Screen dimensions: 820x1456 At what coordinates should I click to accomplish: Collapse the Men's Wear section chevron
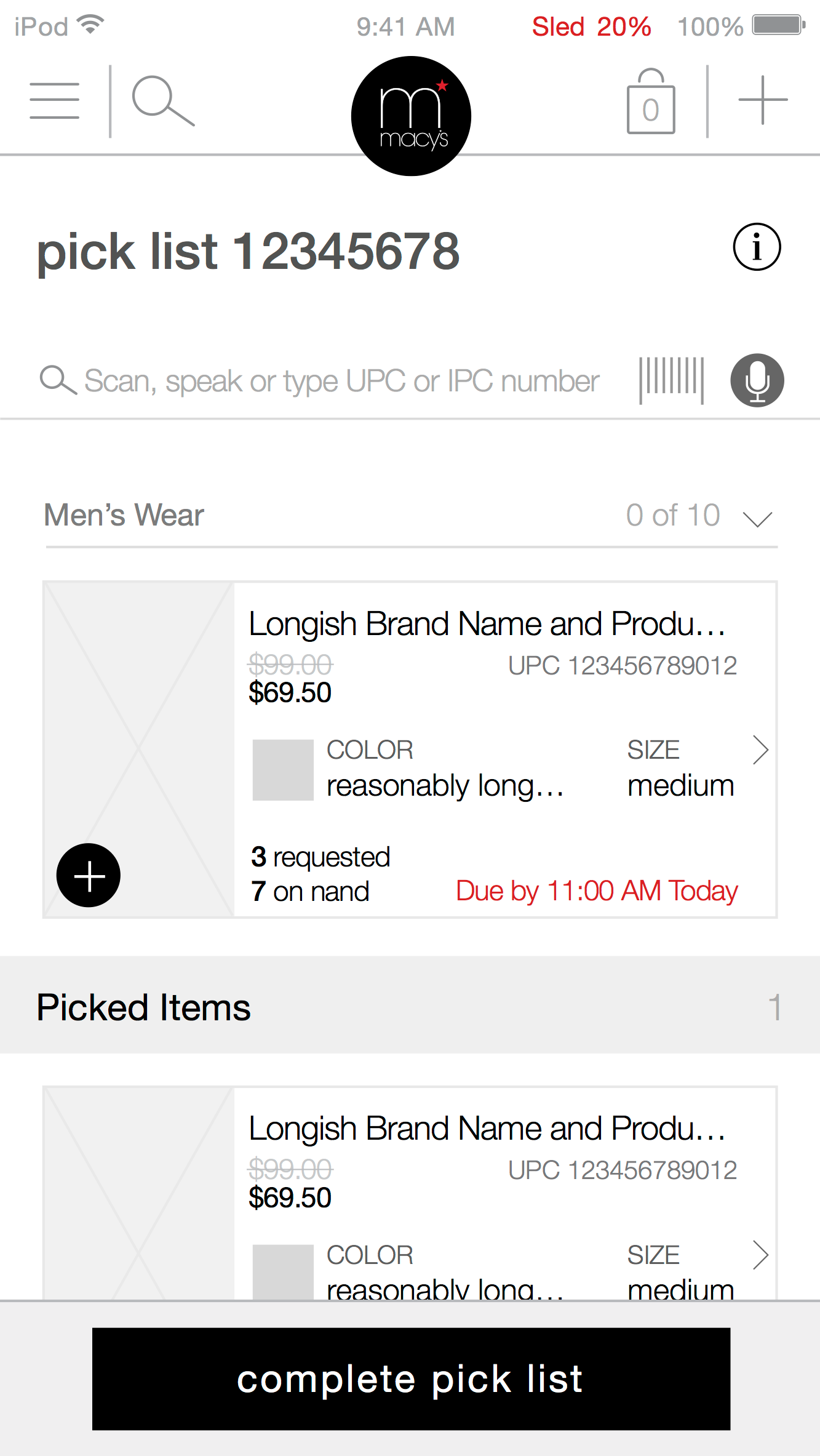pyautogui.click(x=757, y=518)
